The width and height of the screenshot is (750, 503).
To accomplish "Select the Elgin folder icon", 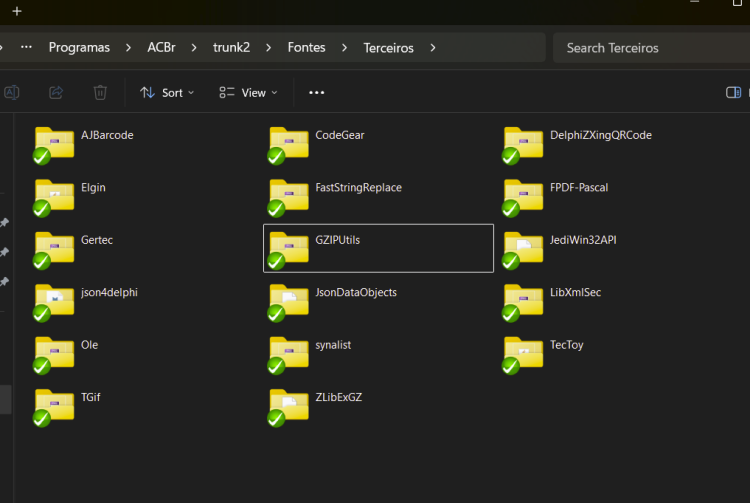I will [x=54, y=197].
